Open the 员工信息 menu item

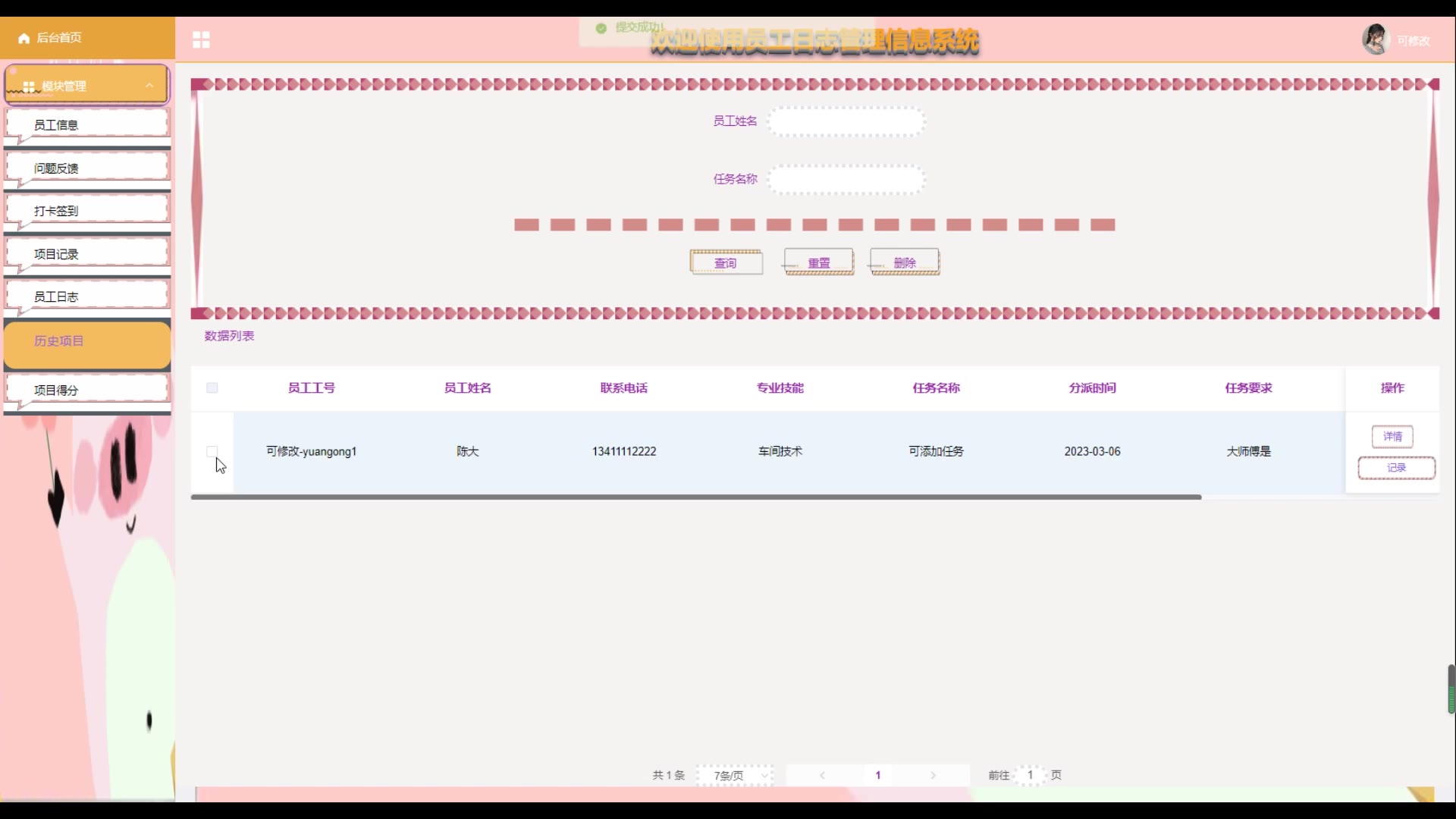[x=87, y=124]
